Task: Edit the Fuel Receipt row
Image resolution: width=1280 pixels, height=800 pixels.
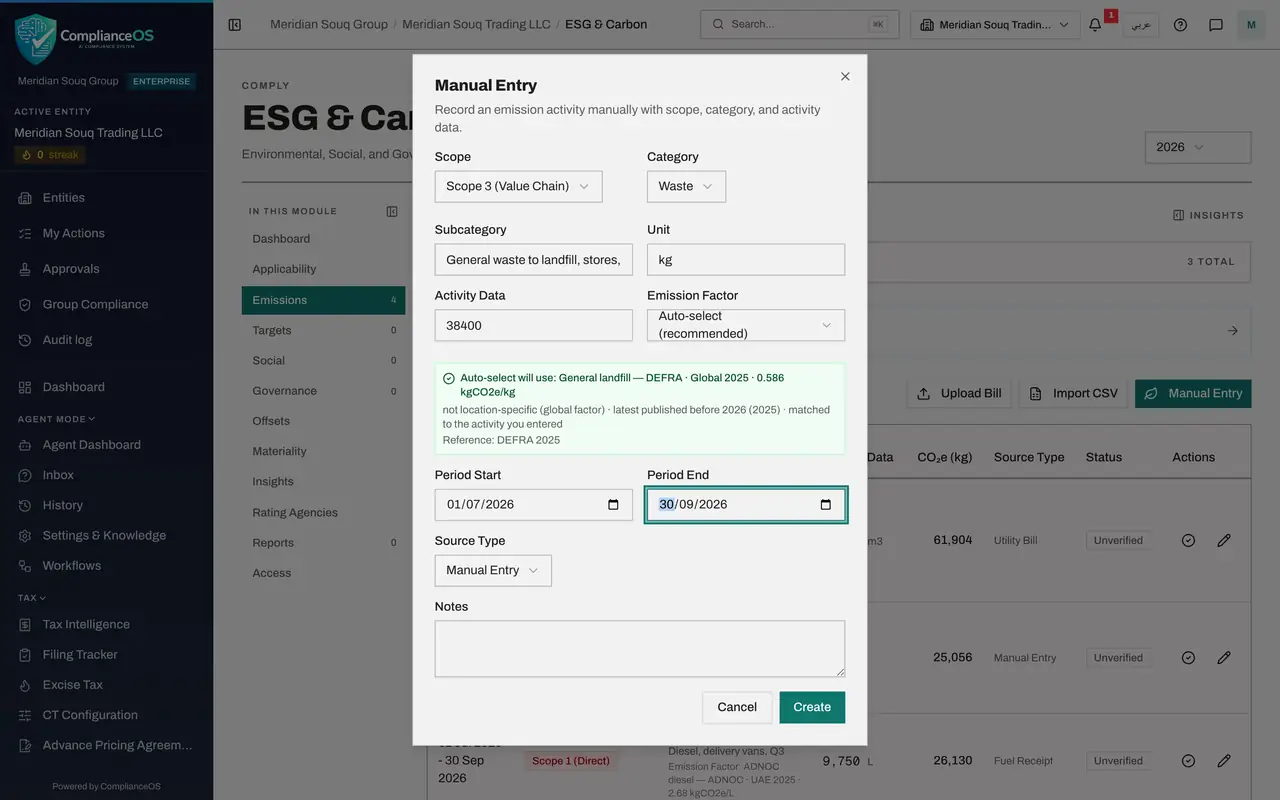Action: [1224, 761]
